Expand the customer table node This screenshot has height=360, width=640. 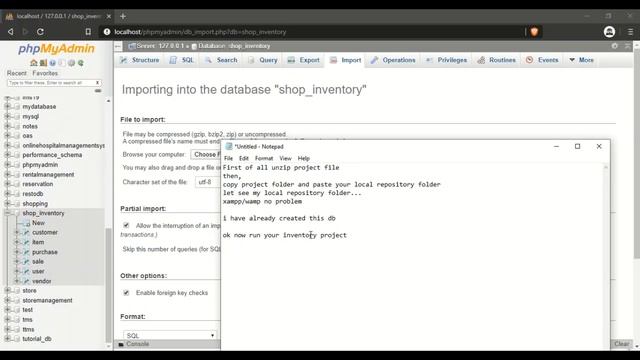pos(17,232)
